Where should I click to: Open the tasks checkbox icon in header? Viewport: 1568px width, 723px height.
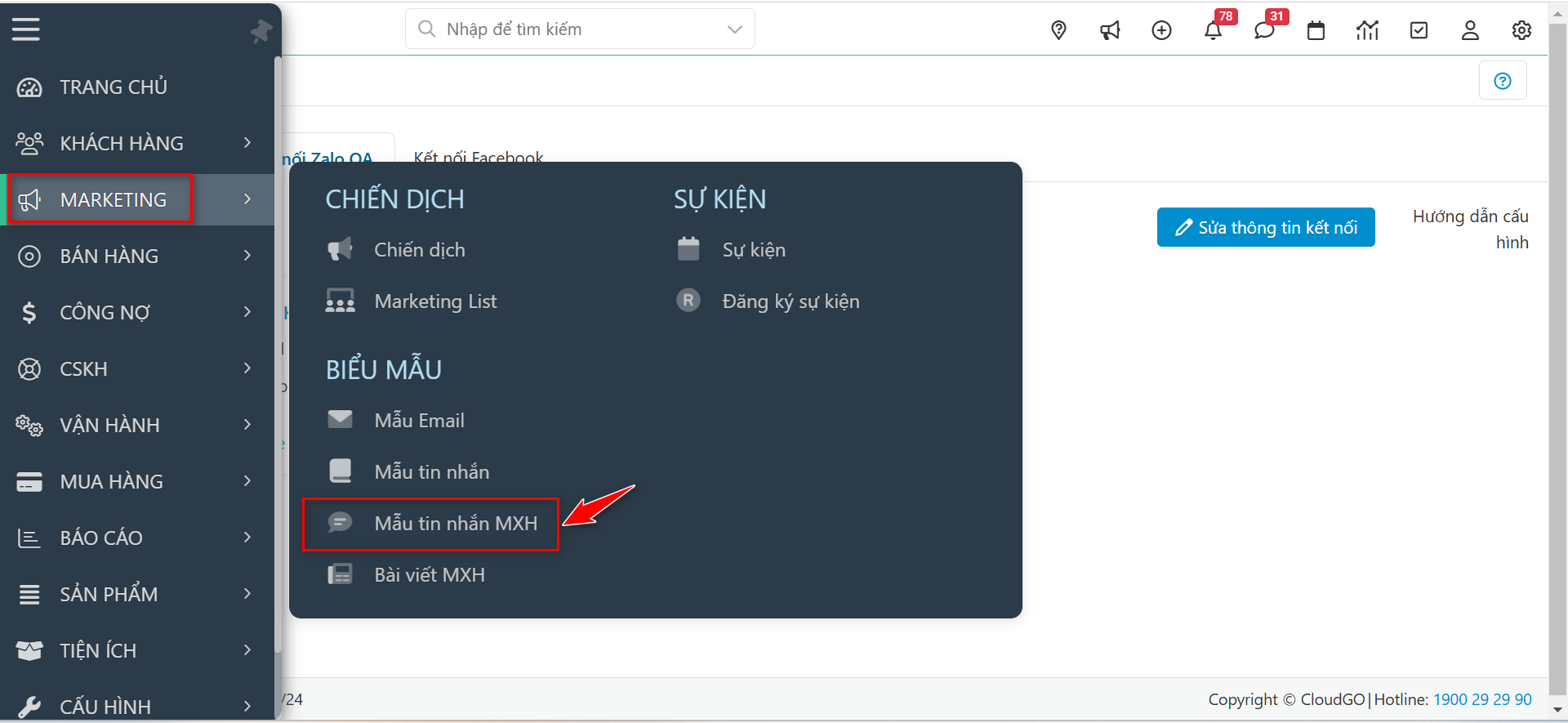pos(1419,30)
